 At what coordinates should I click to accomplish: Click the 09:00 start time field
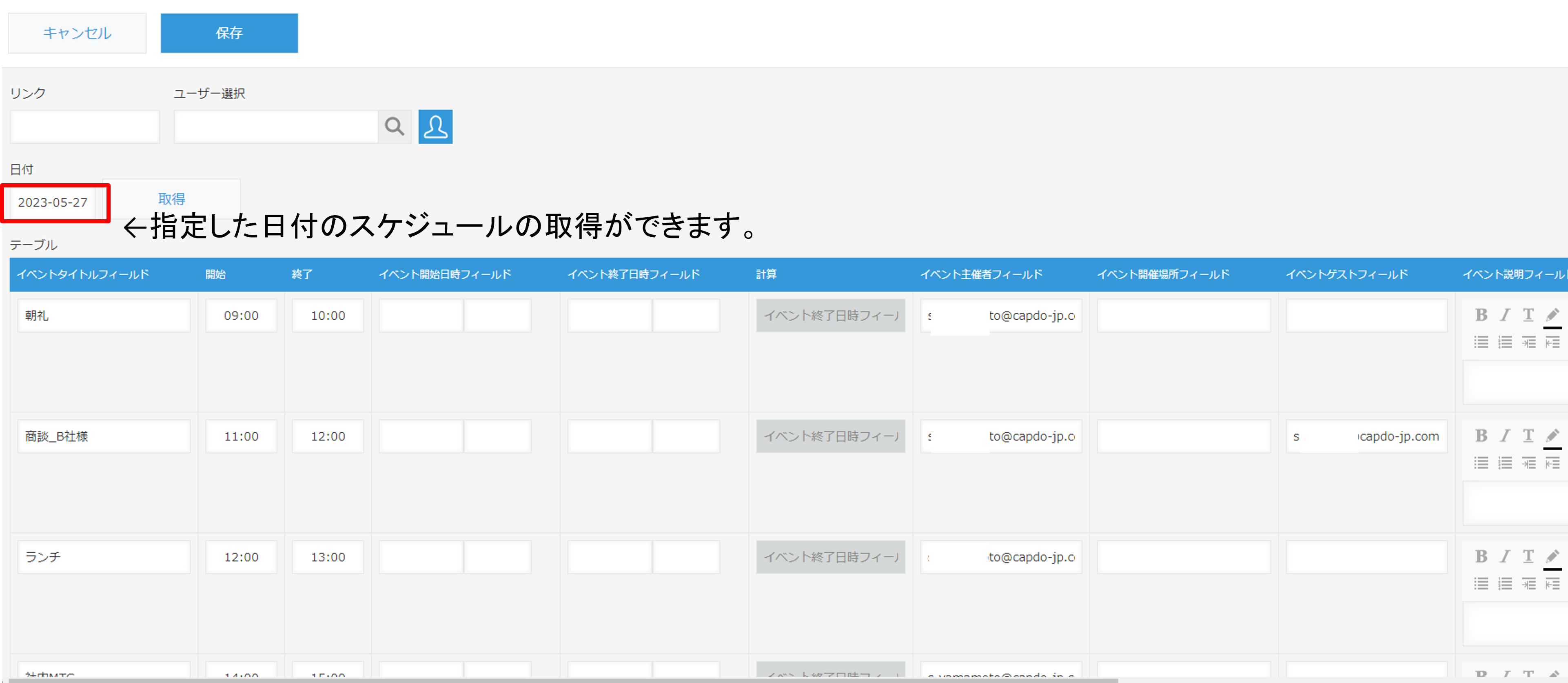[241, 316]
